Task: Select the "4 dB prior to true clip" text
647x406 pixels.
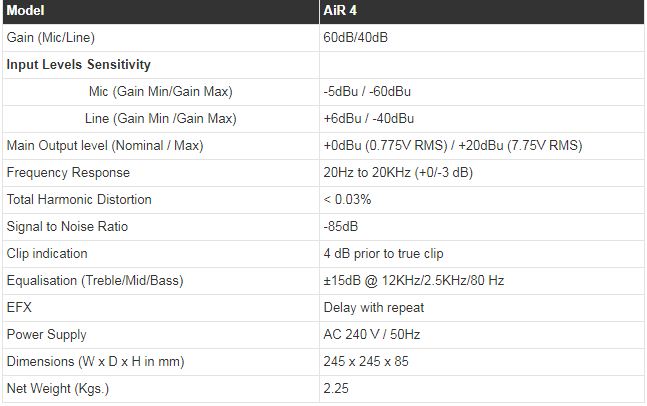Action: pyautogui.click(x=383, y=254)
